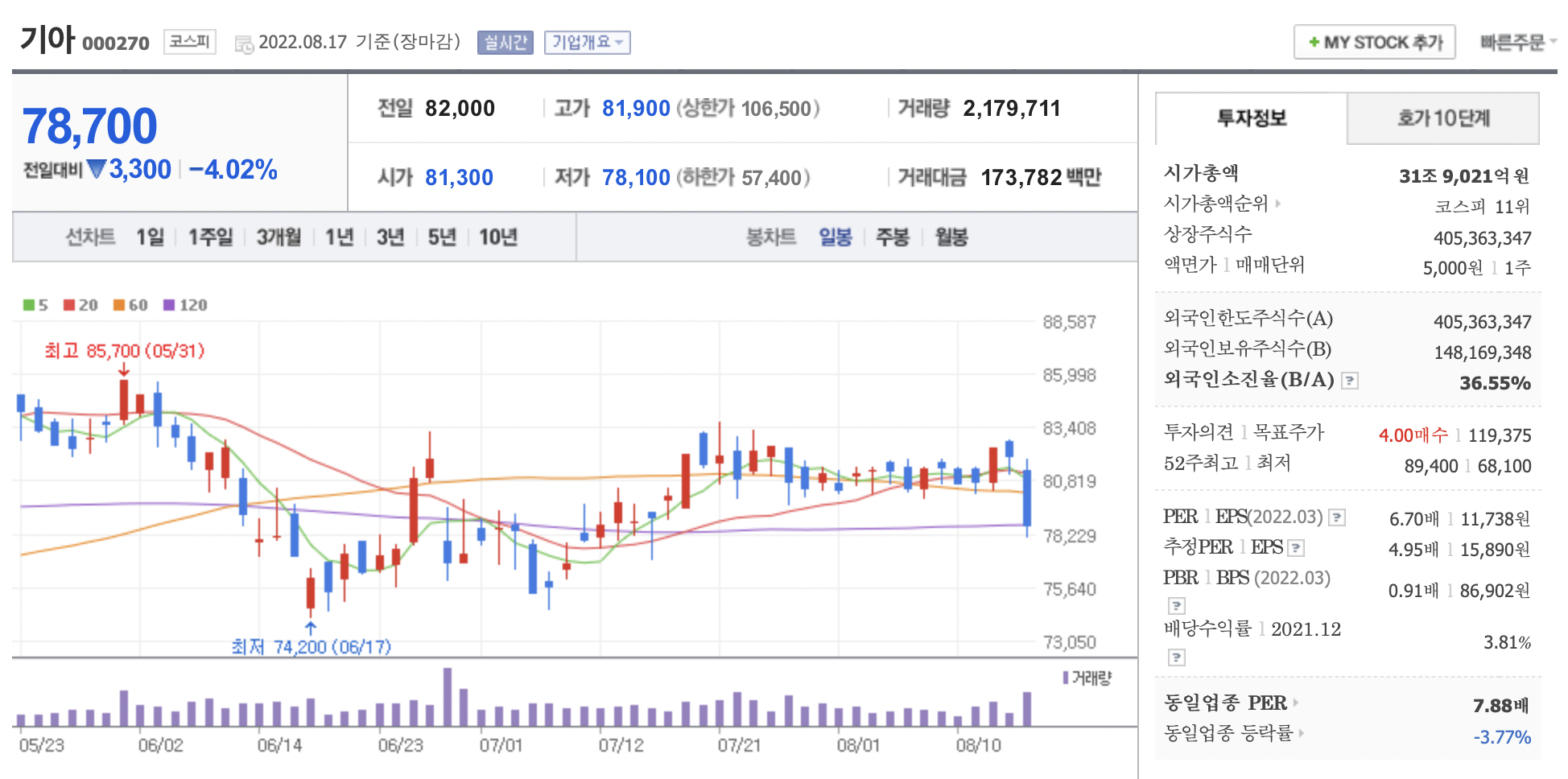The height and width of the screenshot is (779, 1568).
Task: Click the orange 60-day moving average legend
Action: point(130,305)
